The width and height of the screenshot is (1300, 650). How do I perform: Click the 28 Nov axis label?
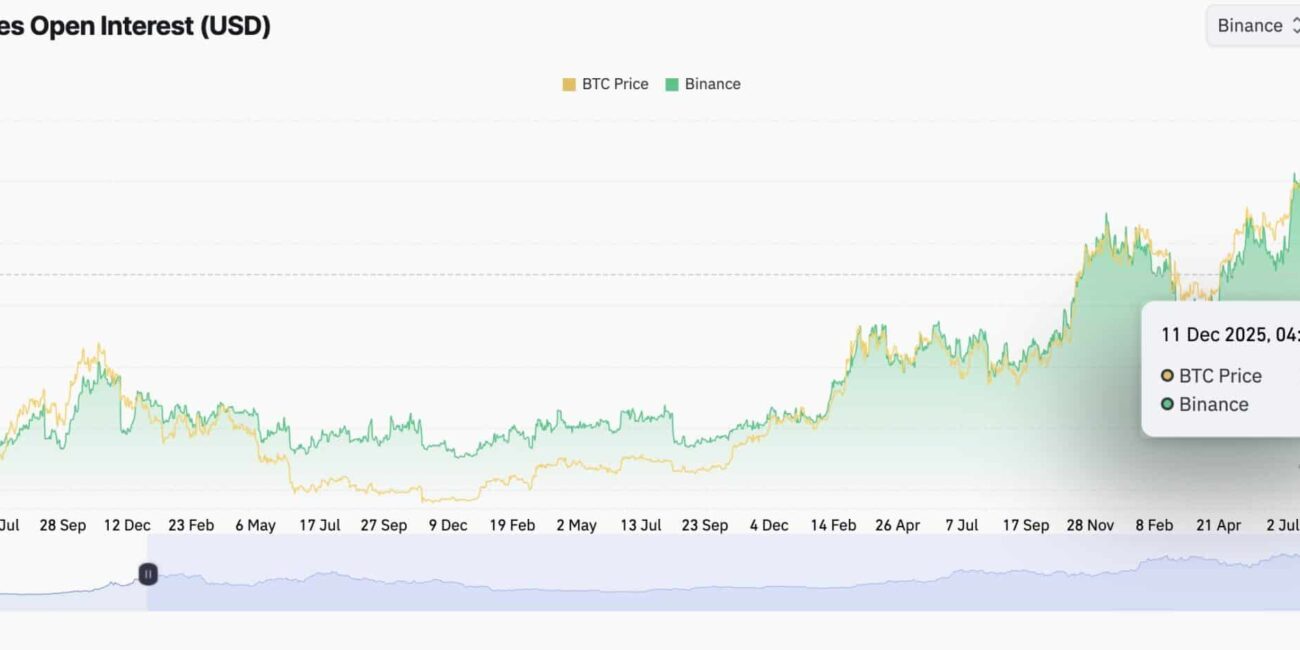pos(1090,525)
